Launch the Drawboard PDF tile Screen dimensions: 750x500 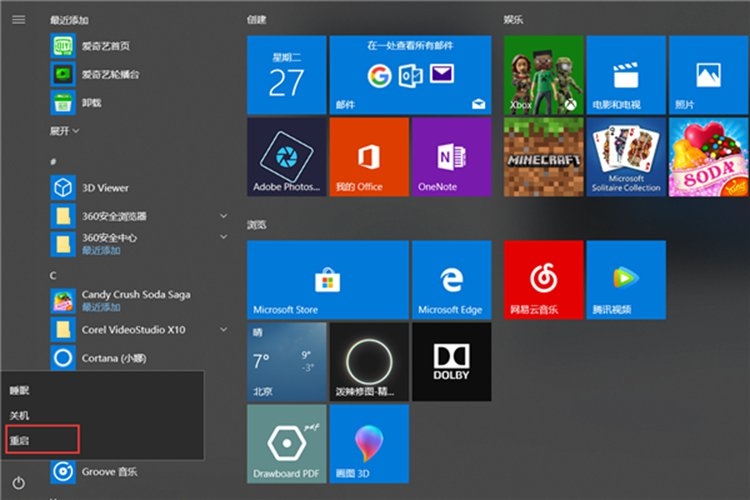(287, 444)
